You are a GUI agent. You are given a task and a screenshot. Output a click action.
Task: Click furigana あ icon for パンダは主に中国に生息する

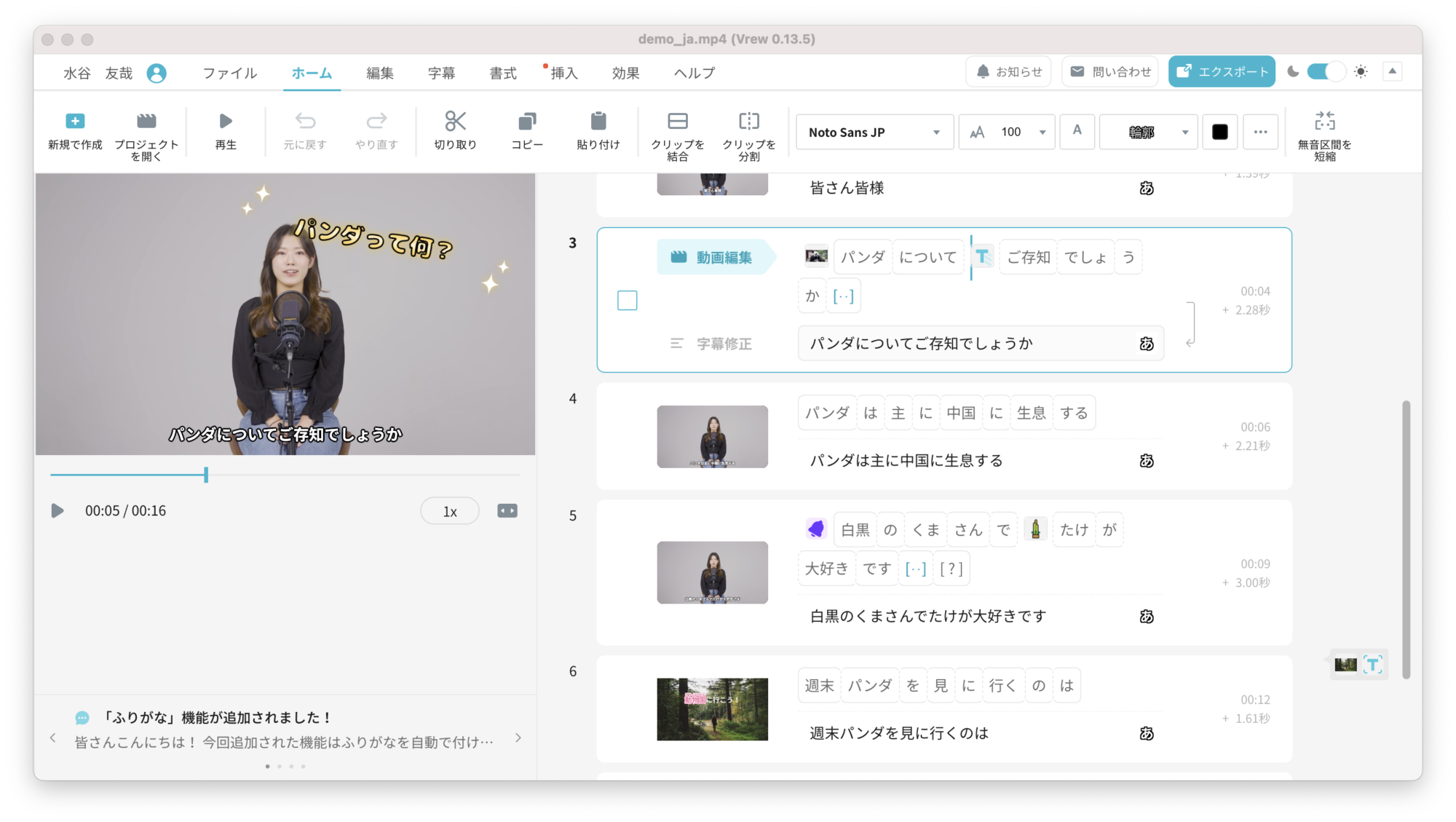1147,461
